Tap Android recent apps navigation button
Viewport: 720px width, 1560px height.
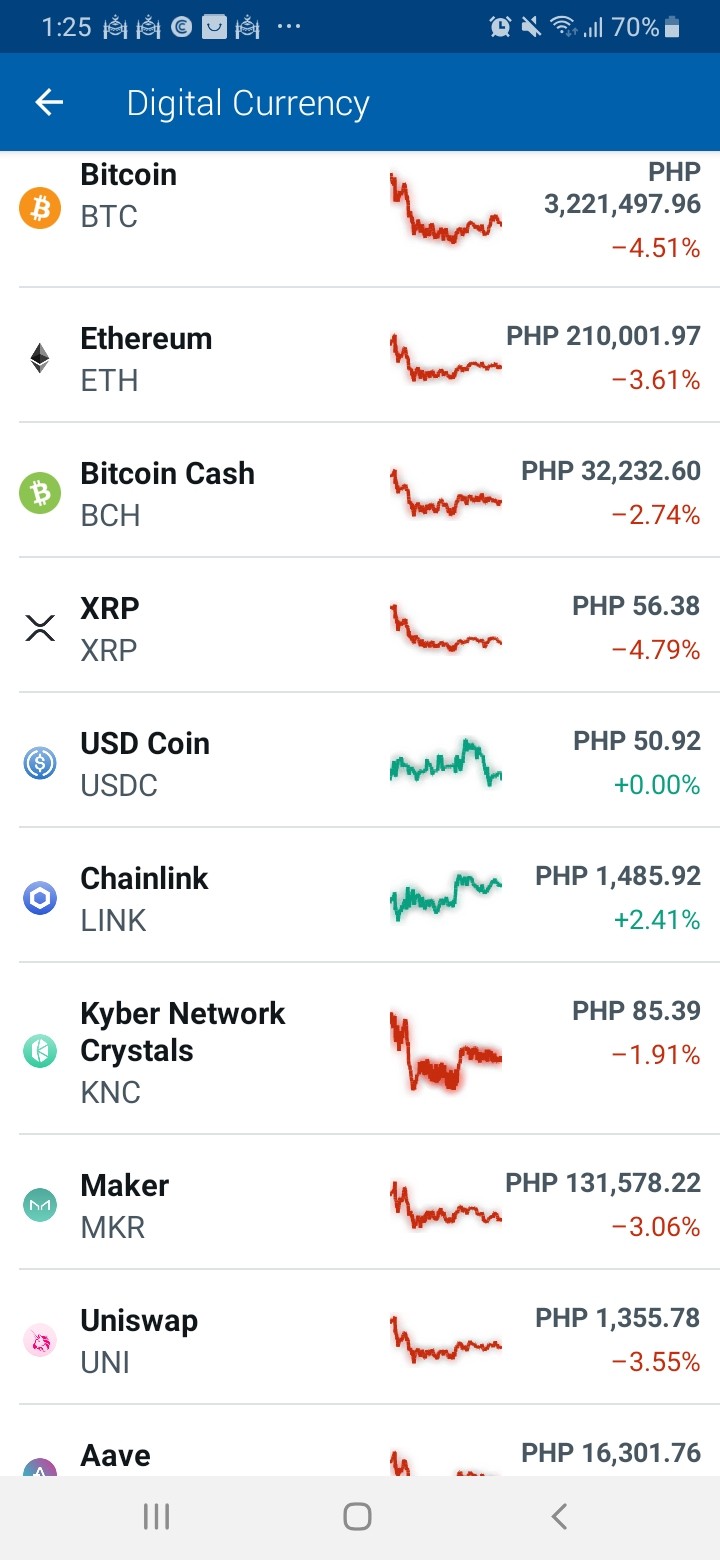click(156, 1517)
